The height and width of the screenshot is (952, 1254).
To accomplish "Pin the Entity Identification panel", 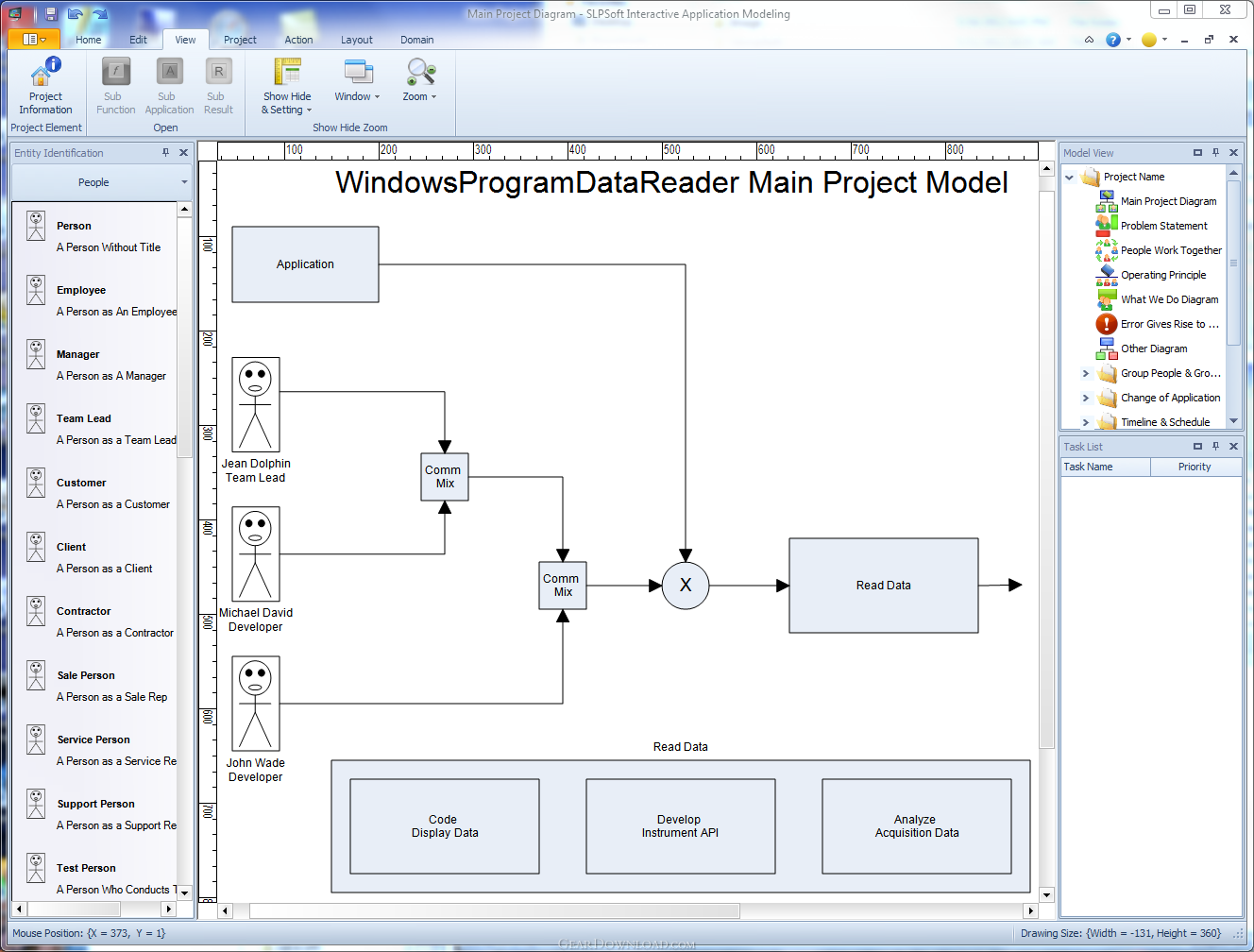I will coord(166,152).
